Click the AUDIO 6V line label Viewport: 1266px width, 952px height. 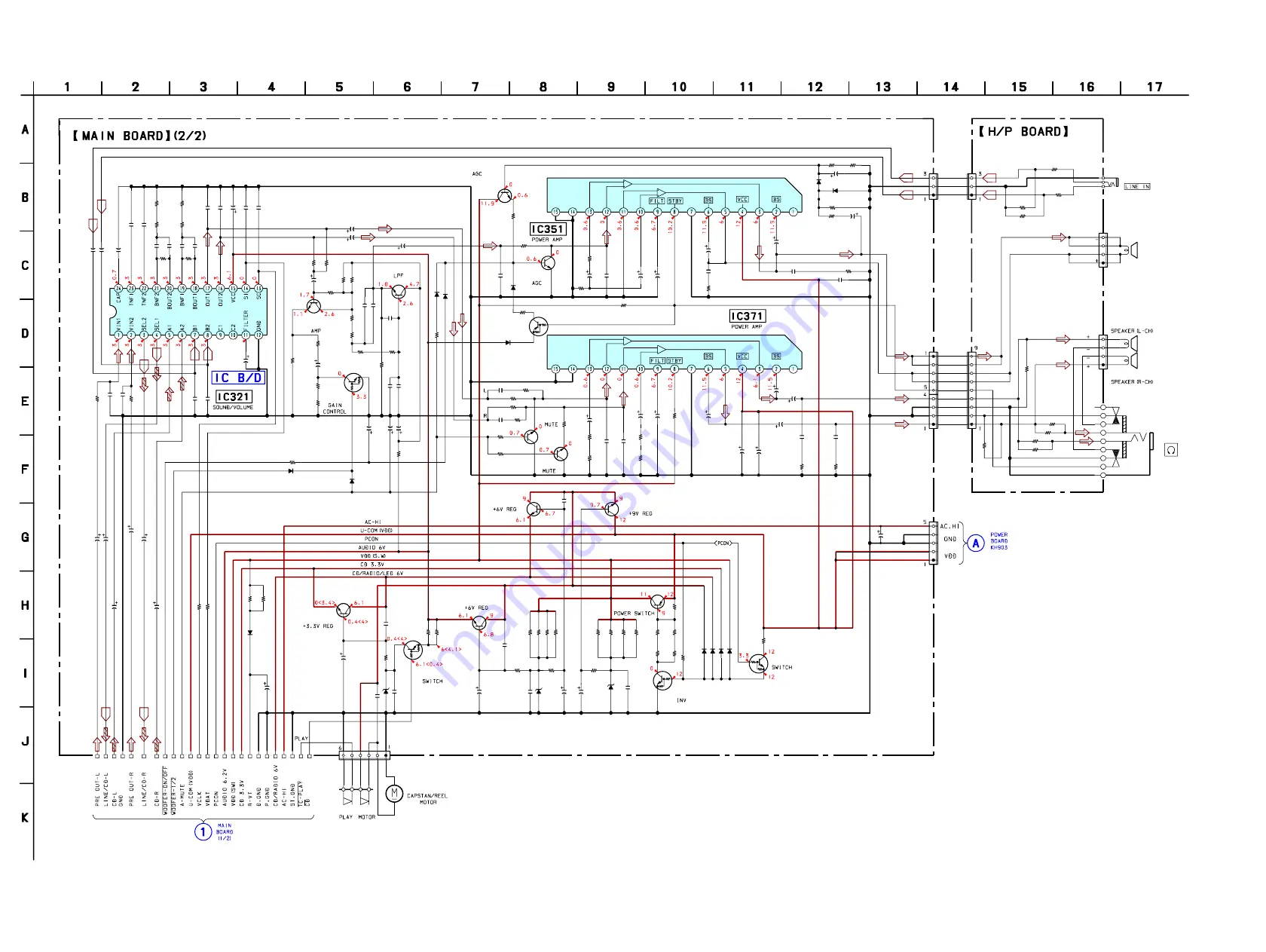[372, 548]
